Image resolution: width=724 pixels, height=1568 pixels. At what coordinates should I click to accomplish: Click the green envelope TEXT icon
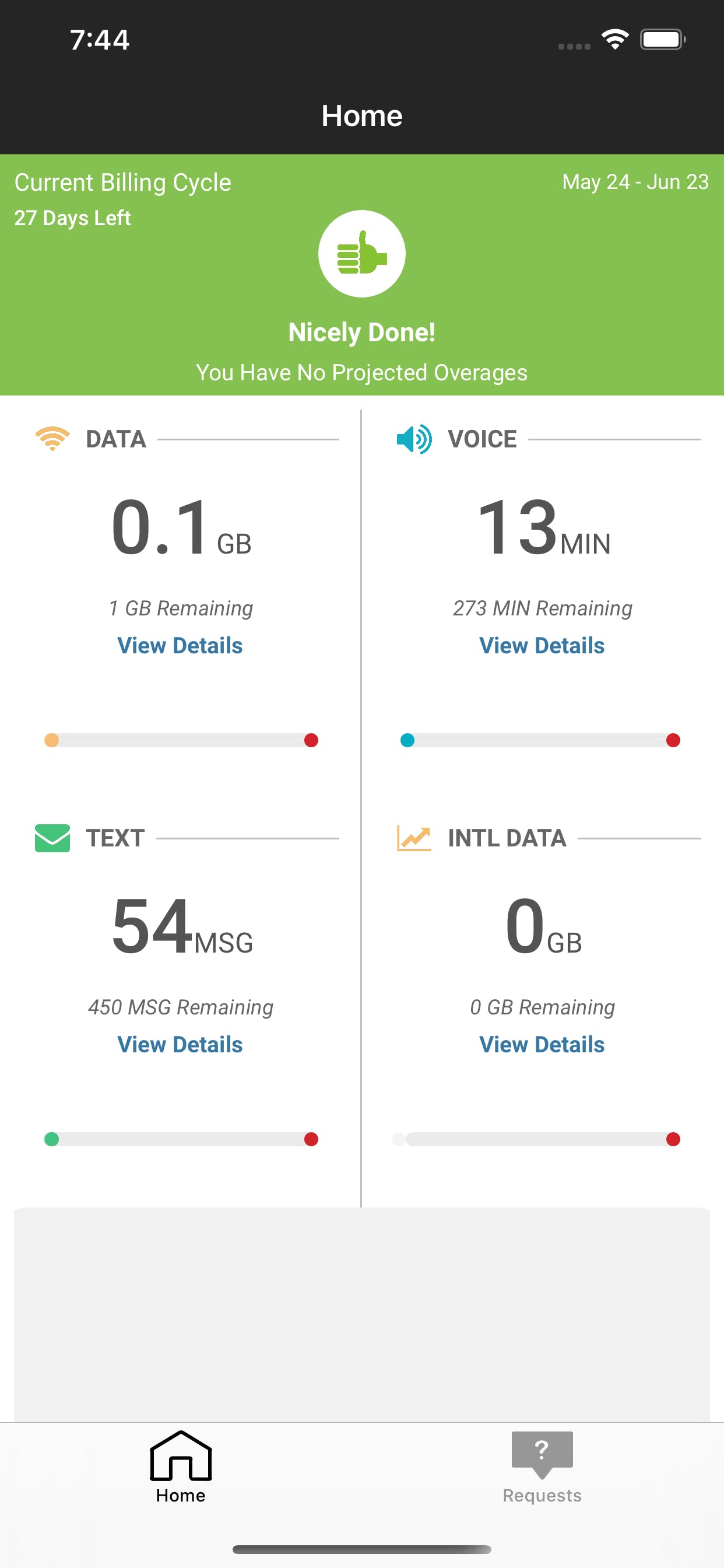[x=52, y=838]
